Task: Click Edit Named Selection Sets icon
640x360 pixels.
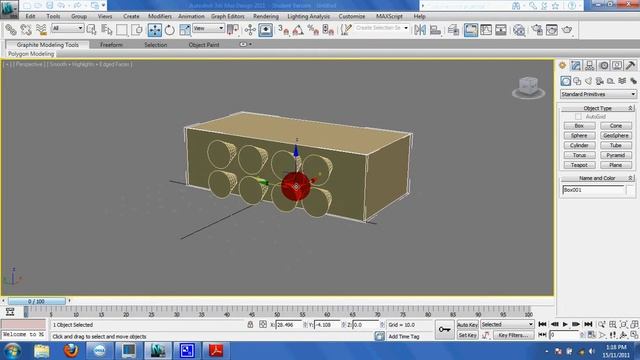Action: [x=346, y=29]
